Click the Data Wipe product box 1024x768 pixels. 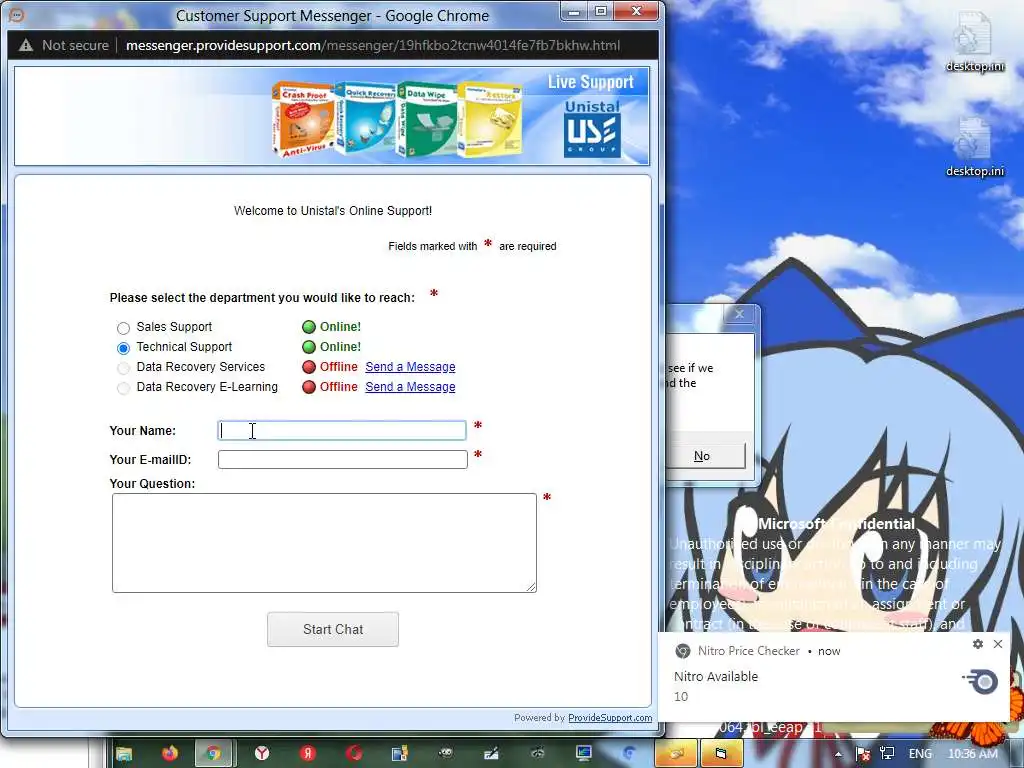(427, 119)
